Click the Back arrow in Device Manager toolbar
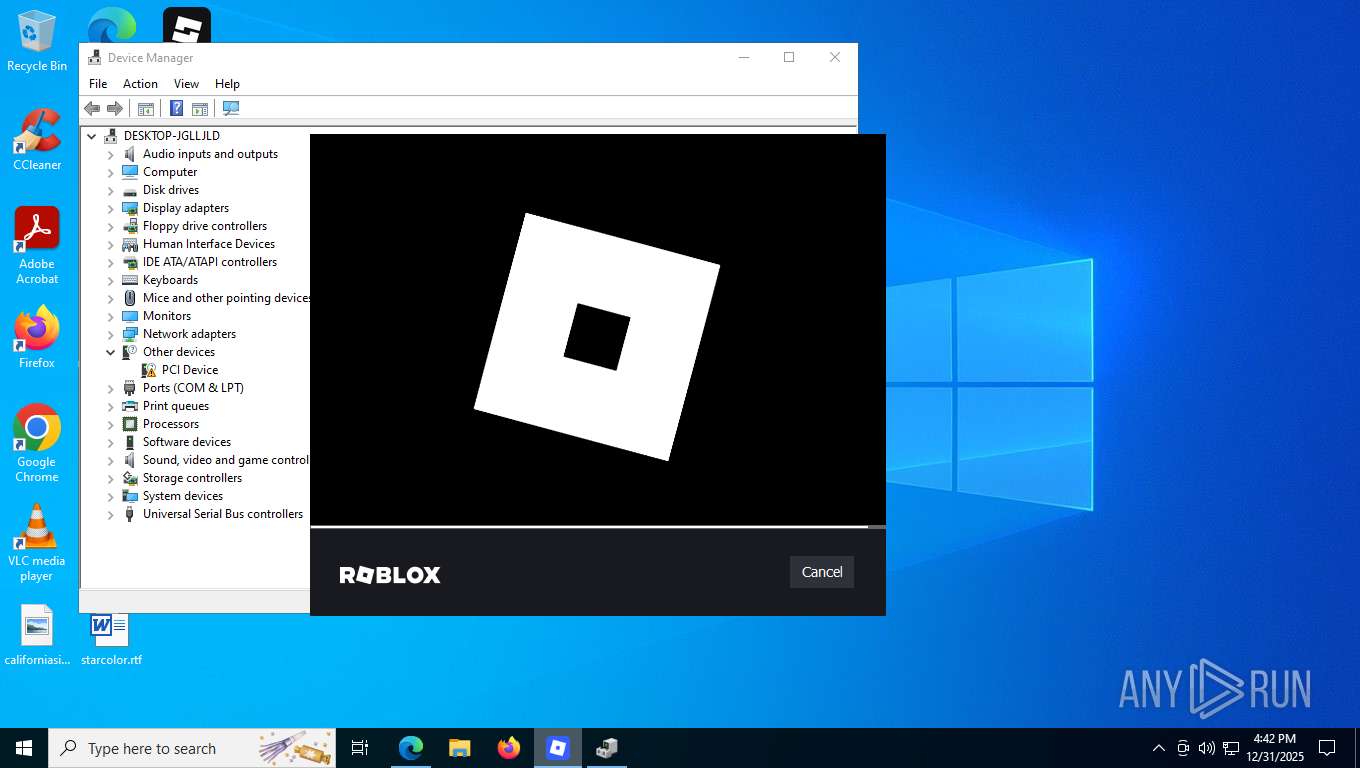This screenshot has width=1360, height=768. pos(92,108)
